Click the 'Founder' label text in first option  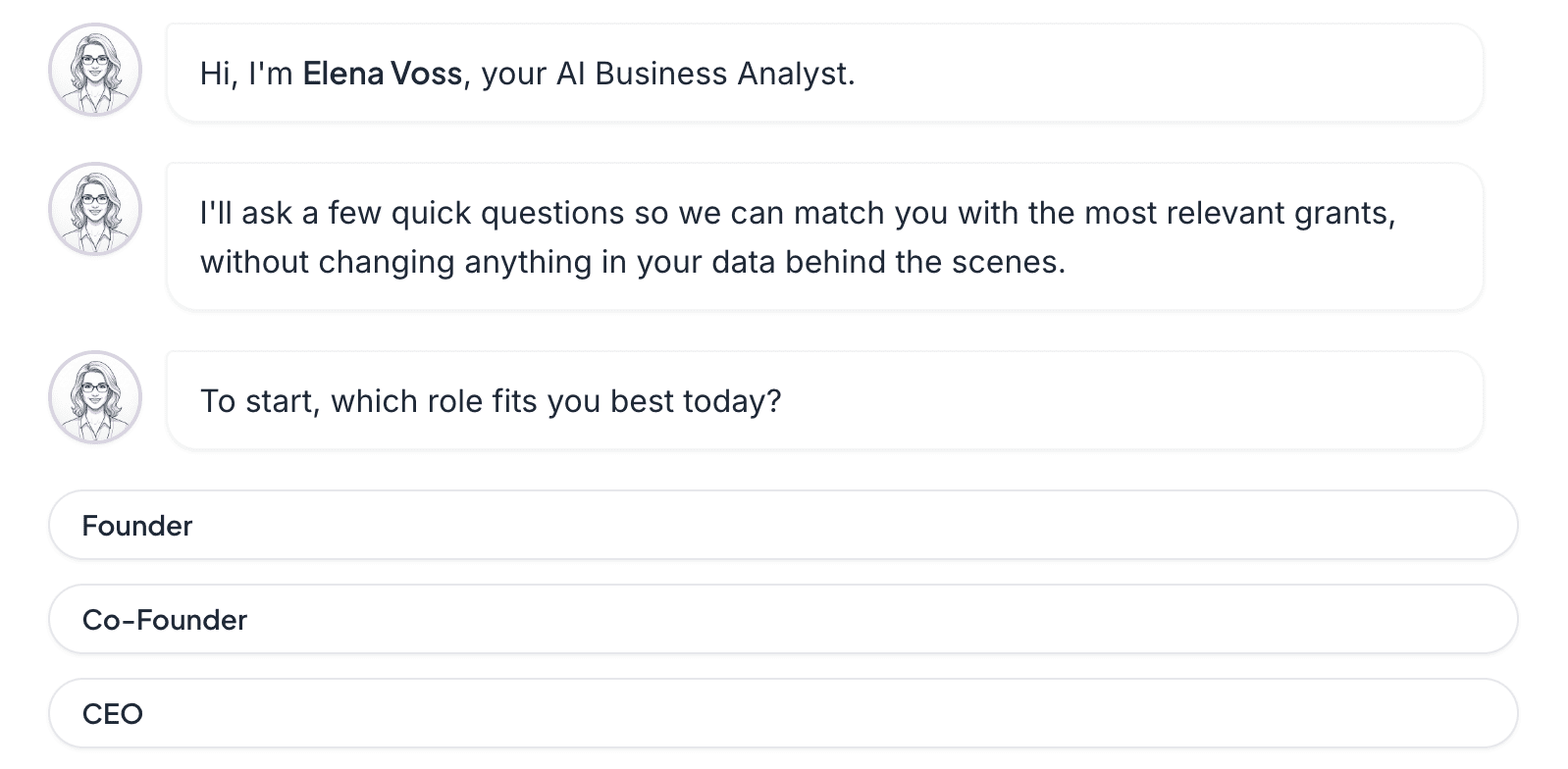136,526
